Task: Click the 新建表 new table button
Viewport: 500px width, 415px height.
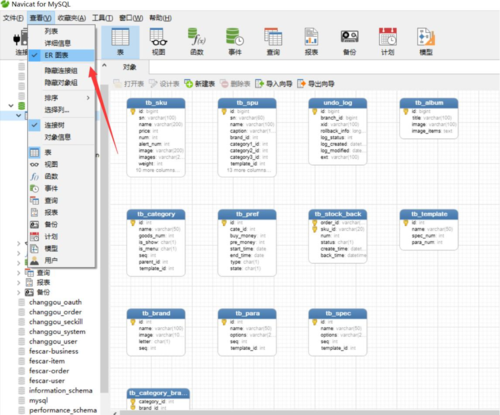Action: tap(200, 83)
